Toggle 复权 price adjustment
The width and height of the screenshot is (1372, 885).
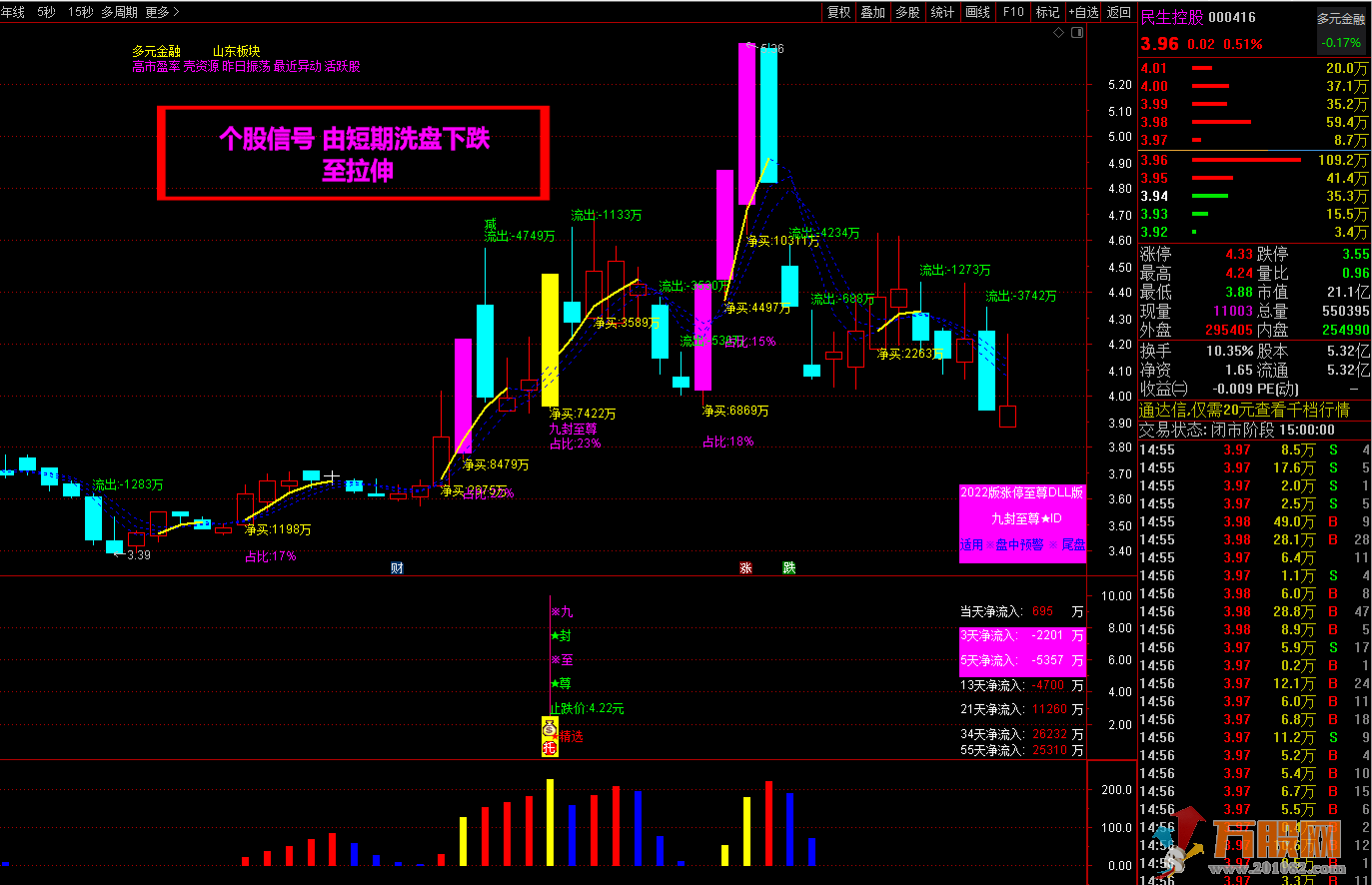(839, 12)
